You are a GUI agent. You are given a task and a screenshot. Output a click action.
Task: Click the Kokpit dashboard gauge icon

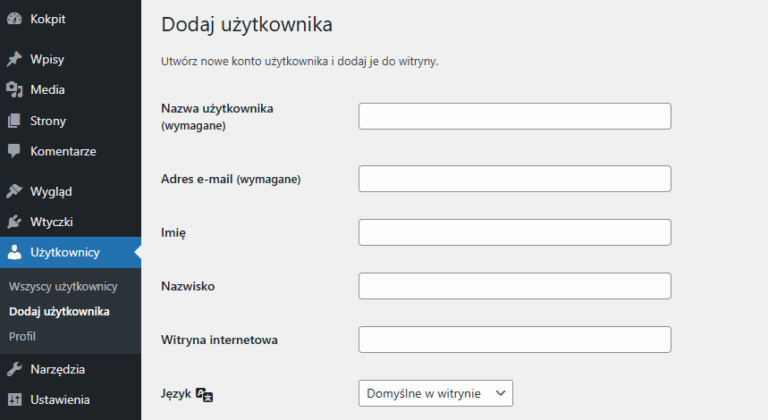(14, 18)
